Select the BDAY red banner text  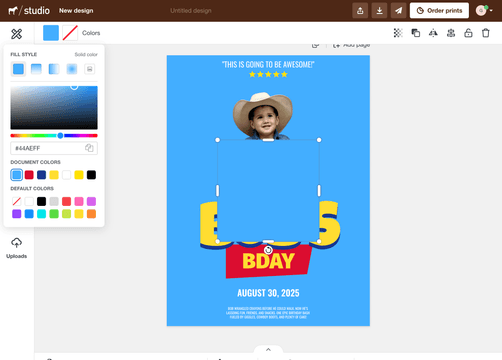pos(268,261)
